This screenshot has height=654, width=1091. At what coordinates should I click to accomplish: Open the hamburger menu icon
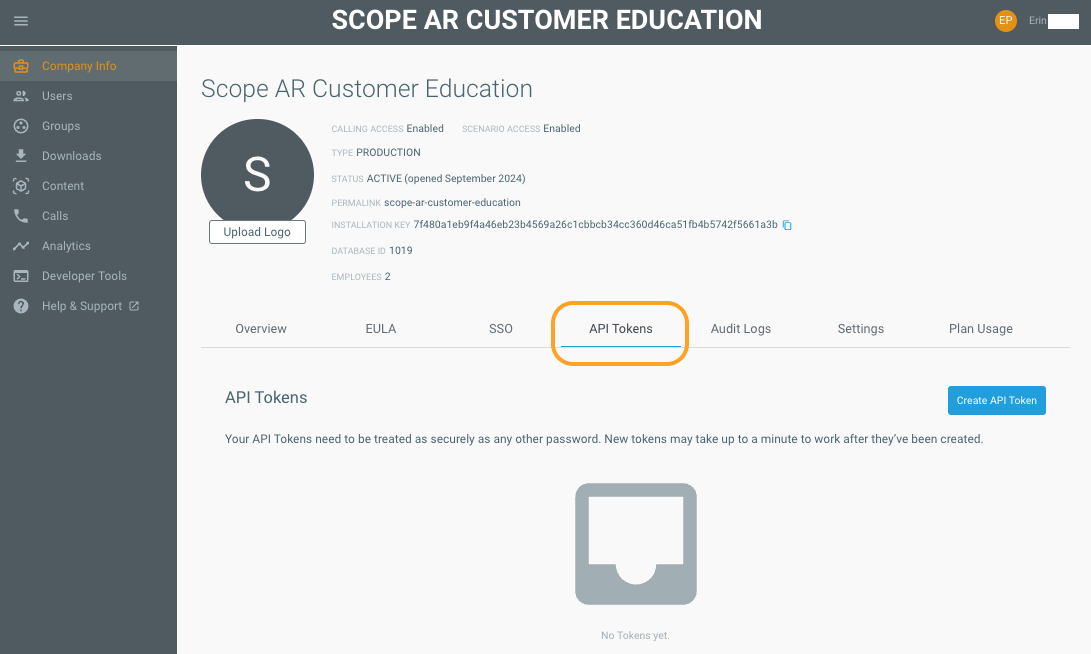21,21
